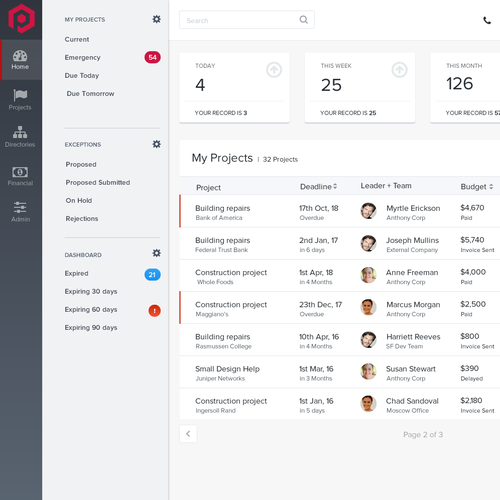Click the Chad Sandoval leader name

412,401
